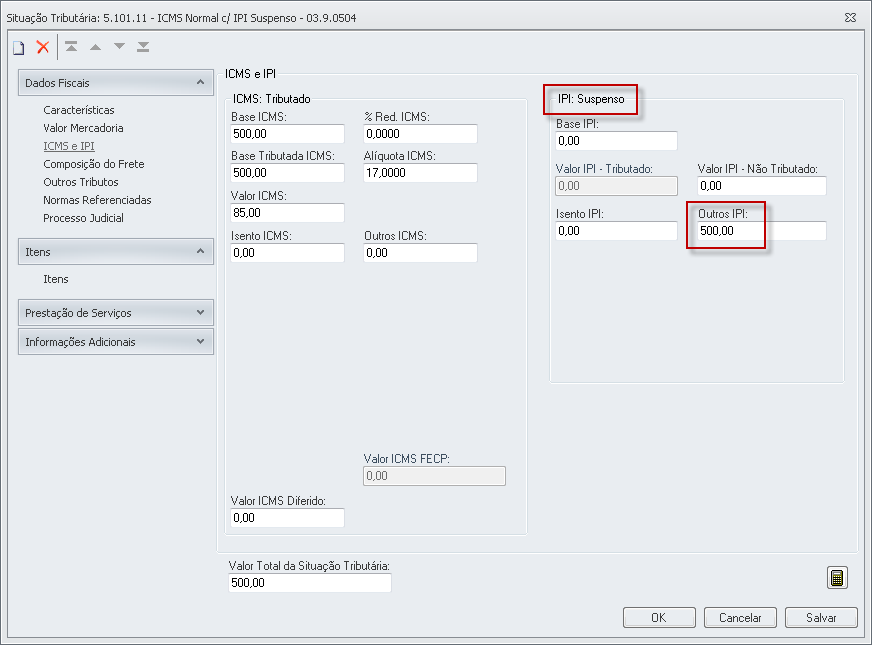Open the calculator icon
This screenshot has width=872, height=645.
click(x=837, y=577)
